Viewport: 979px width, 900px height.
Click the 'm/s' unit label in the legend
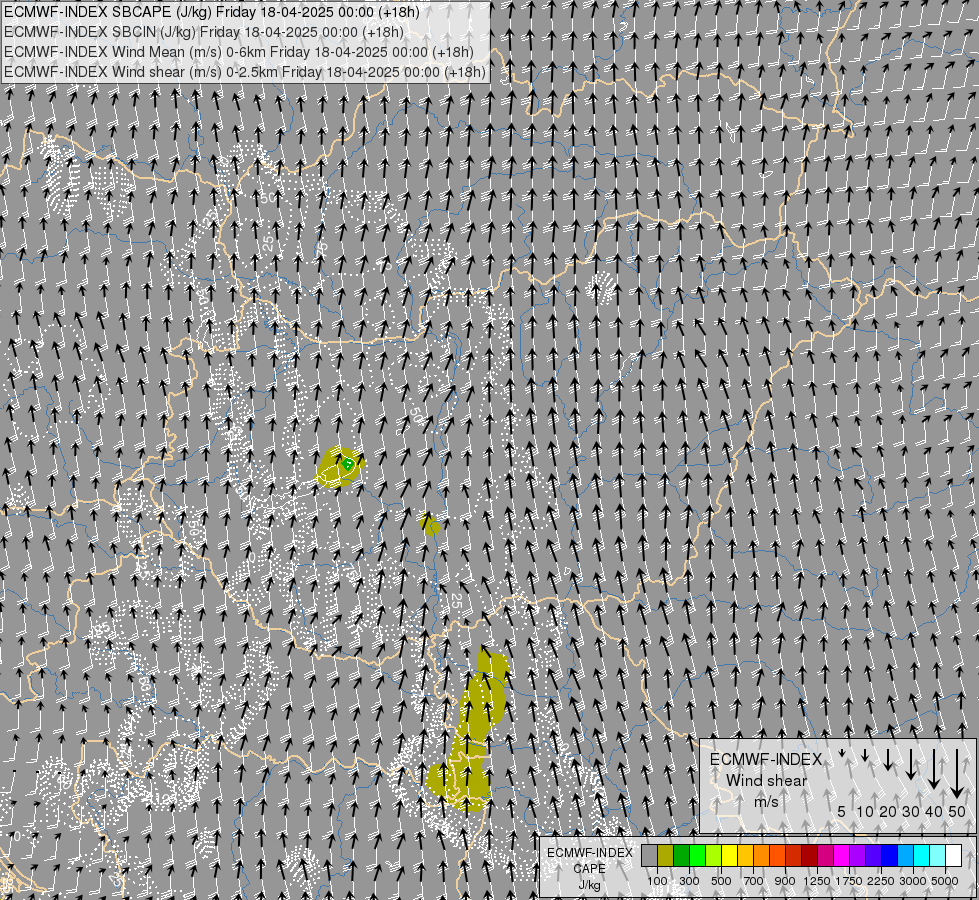766,801
